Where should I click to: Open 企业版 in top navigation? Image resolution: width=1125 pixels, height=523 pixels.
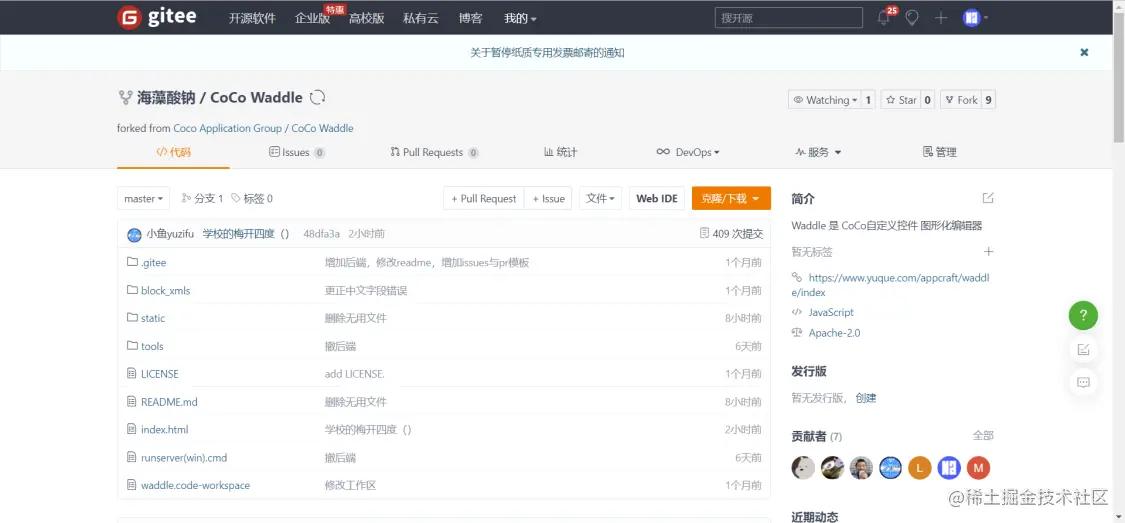click(312, 19)
